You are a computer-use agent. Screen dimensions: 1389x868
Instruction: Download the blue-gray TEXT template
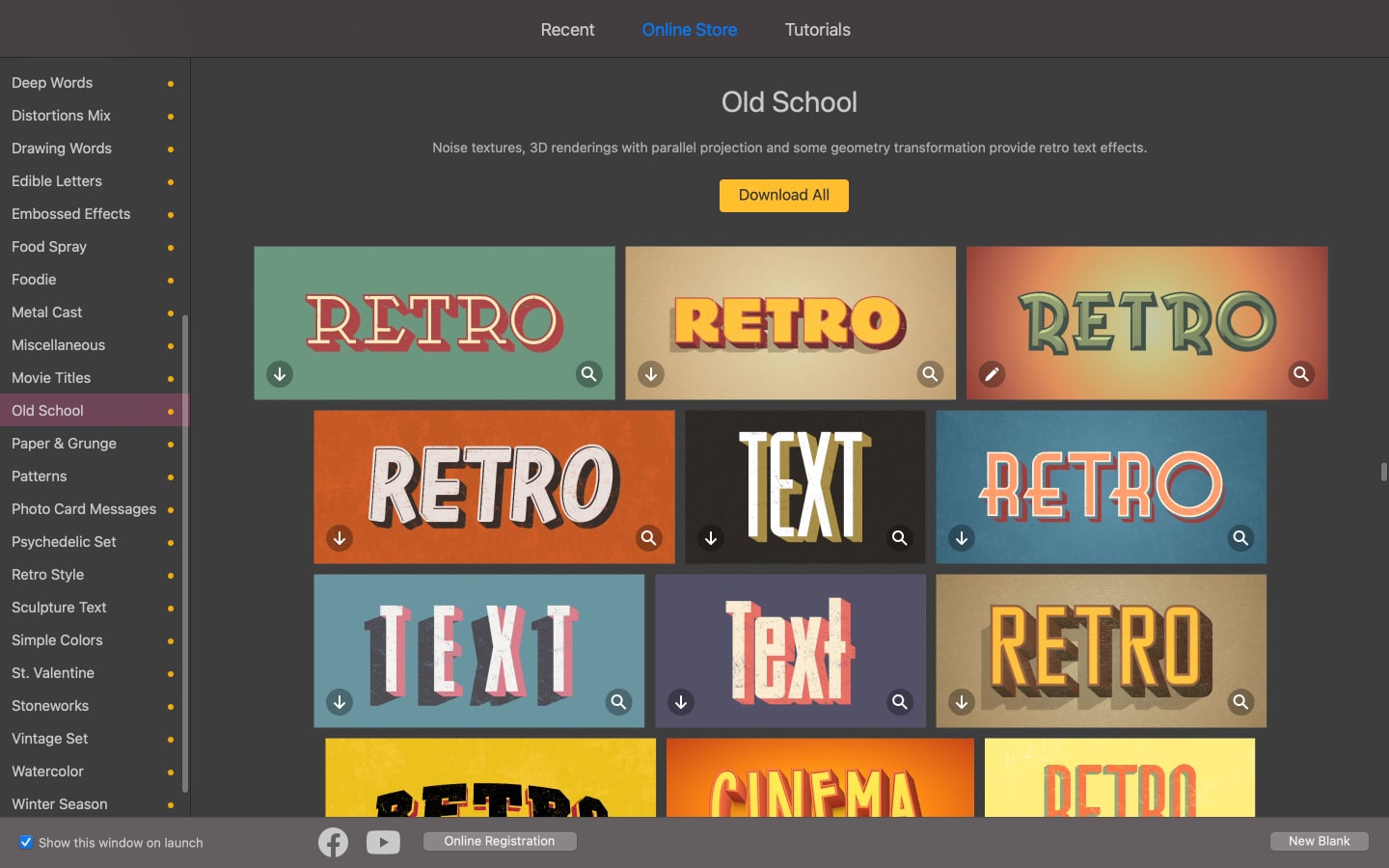point(340,702)
